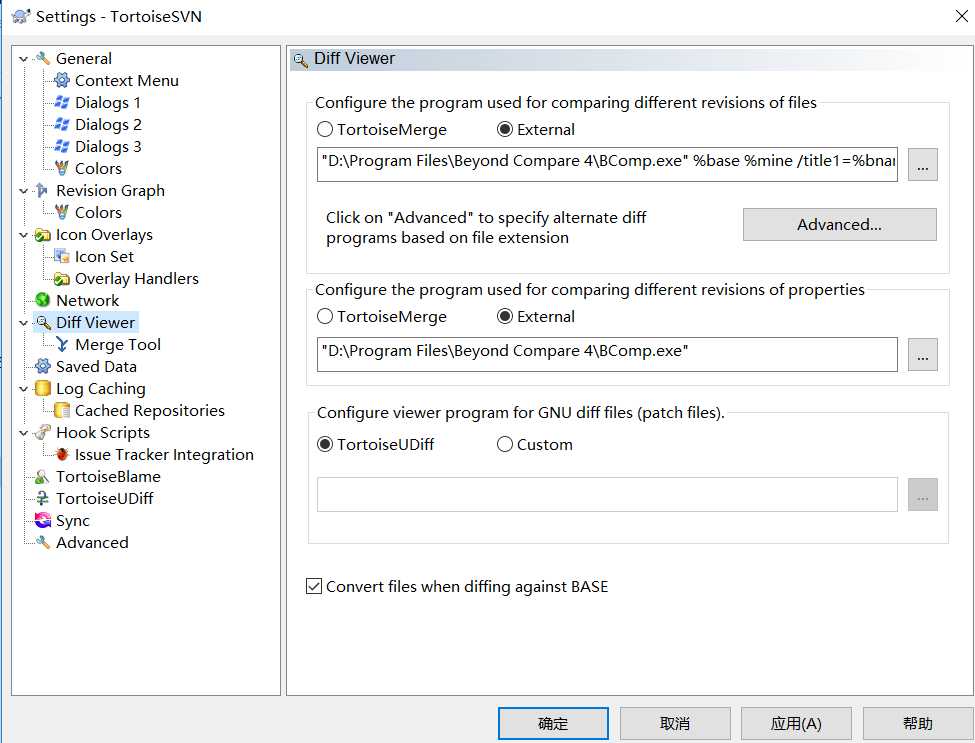Click the Icon Set icon
This screenshot has width=975, height=743.
(x=62, y=256)
